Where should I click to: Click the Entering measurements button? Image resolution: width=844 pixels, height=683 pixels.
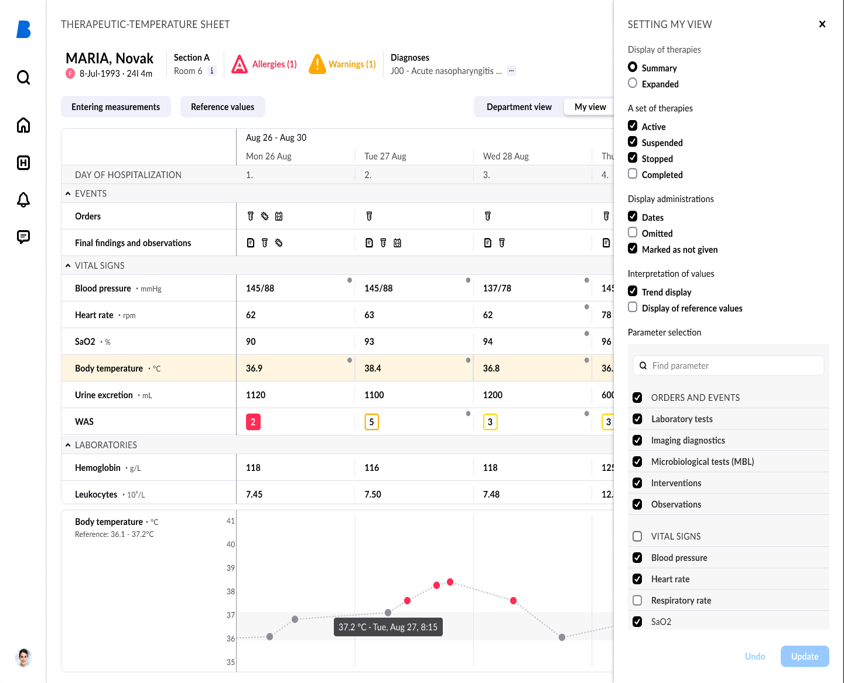coord(115,107)
